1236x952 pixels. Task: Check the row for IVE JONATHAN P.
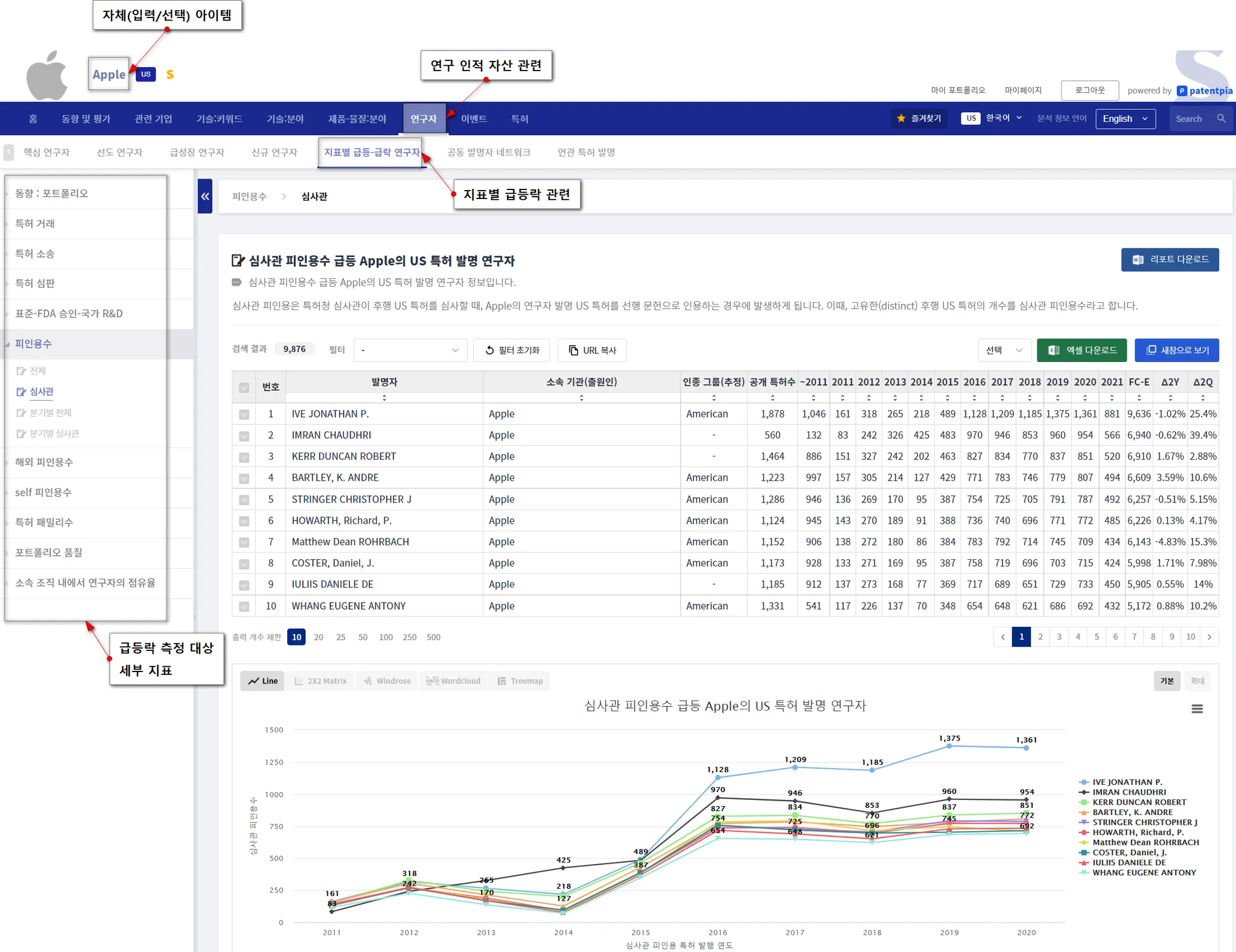coord(244,414)
